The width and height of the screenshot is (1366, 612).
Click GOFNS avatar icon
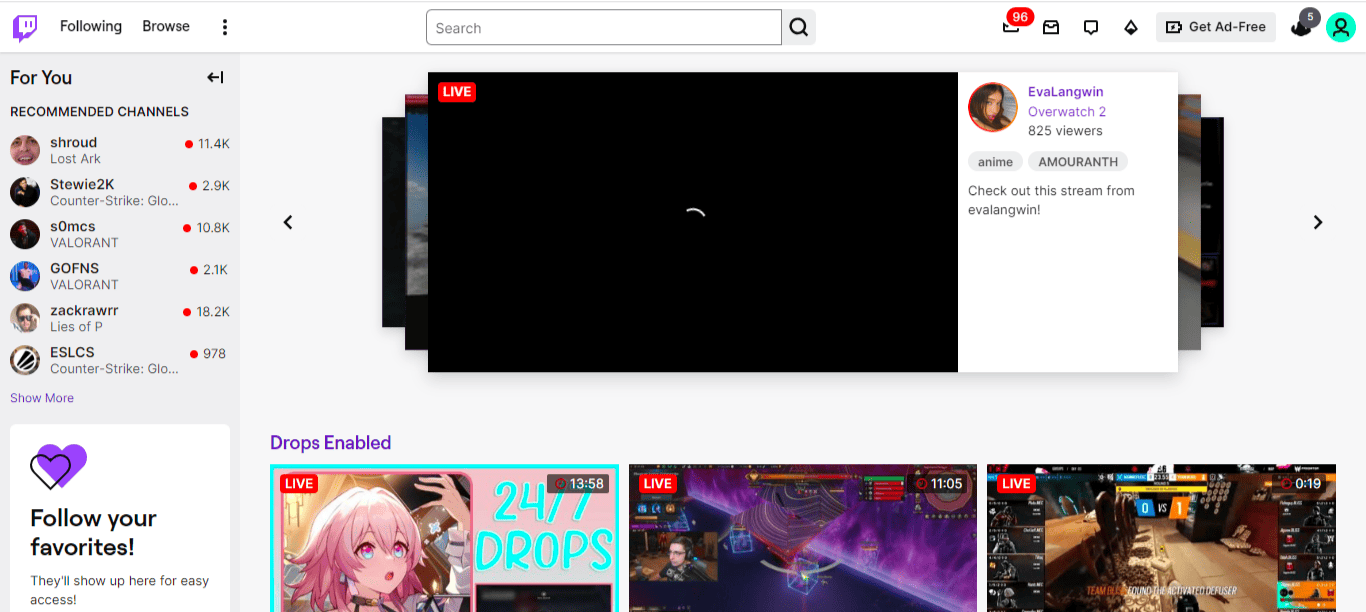(x=25, y=276)
